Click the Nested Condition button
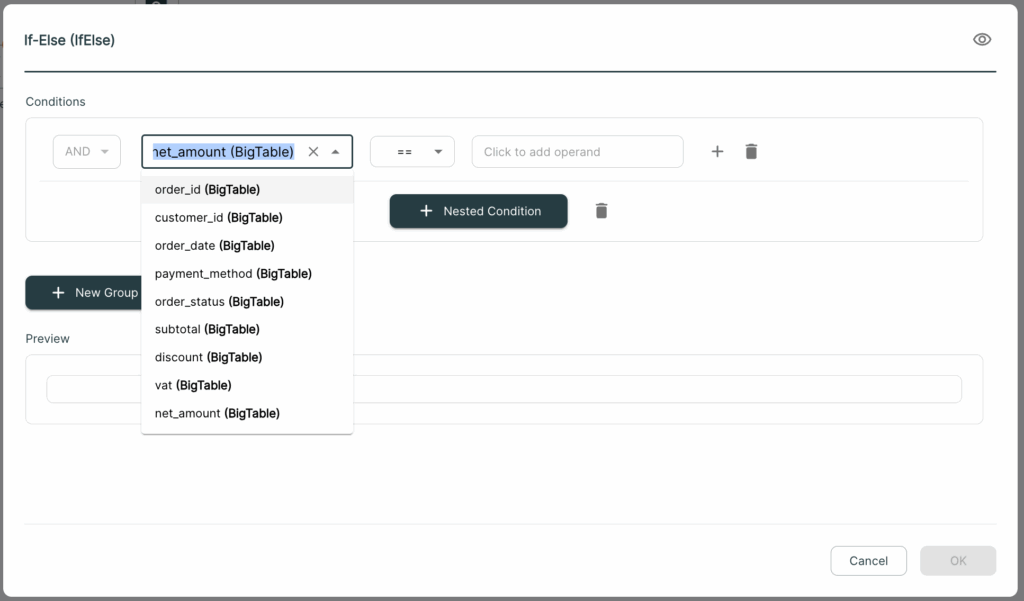The width and height of the screenshot is (1024, 601). point(479,211)
